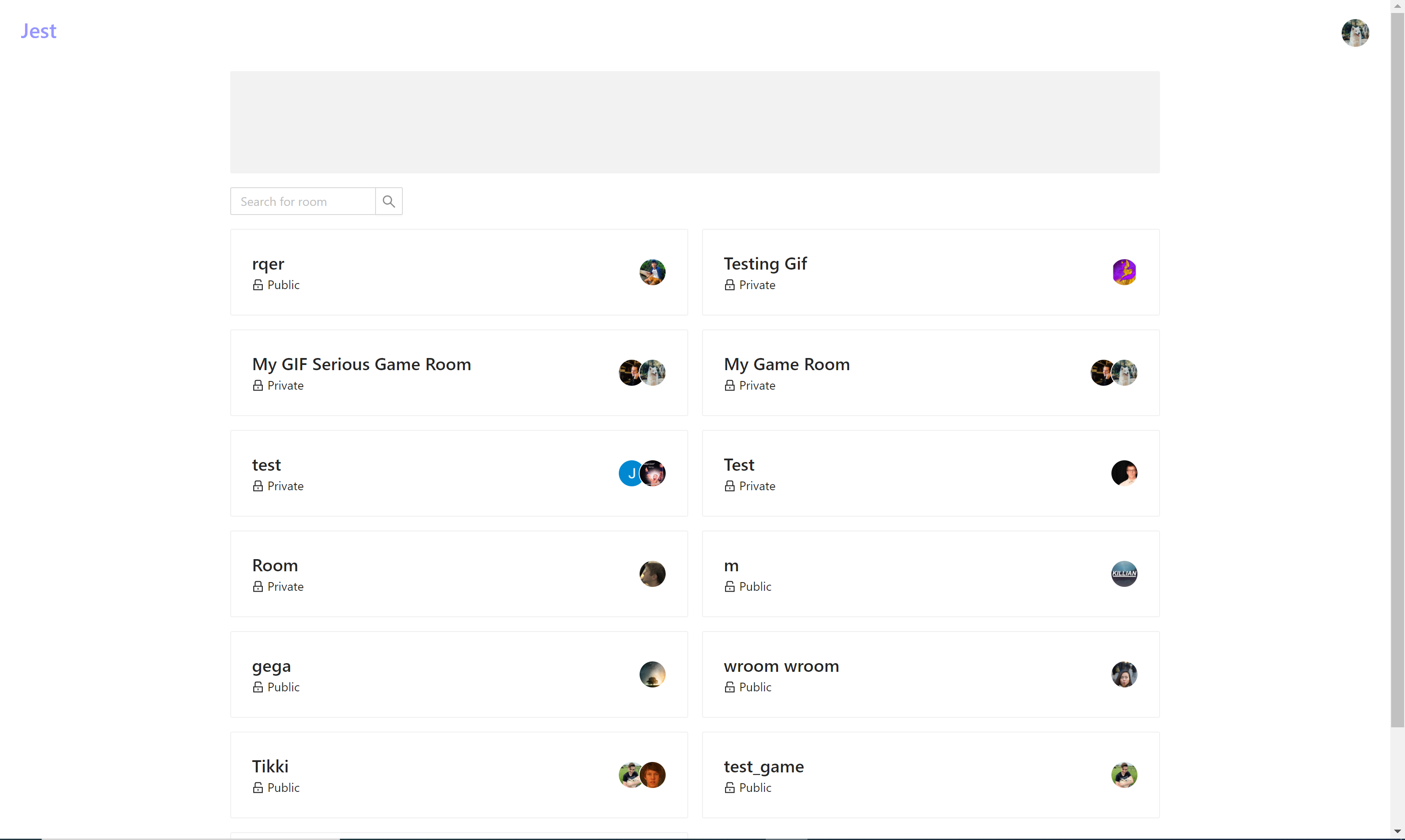This screenshot has width=1405, height=840.
Task: Click the lock icon next to the wroom wroom Public label
Action: click(729, 687)
